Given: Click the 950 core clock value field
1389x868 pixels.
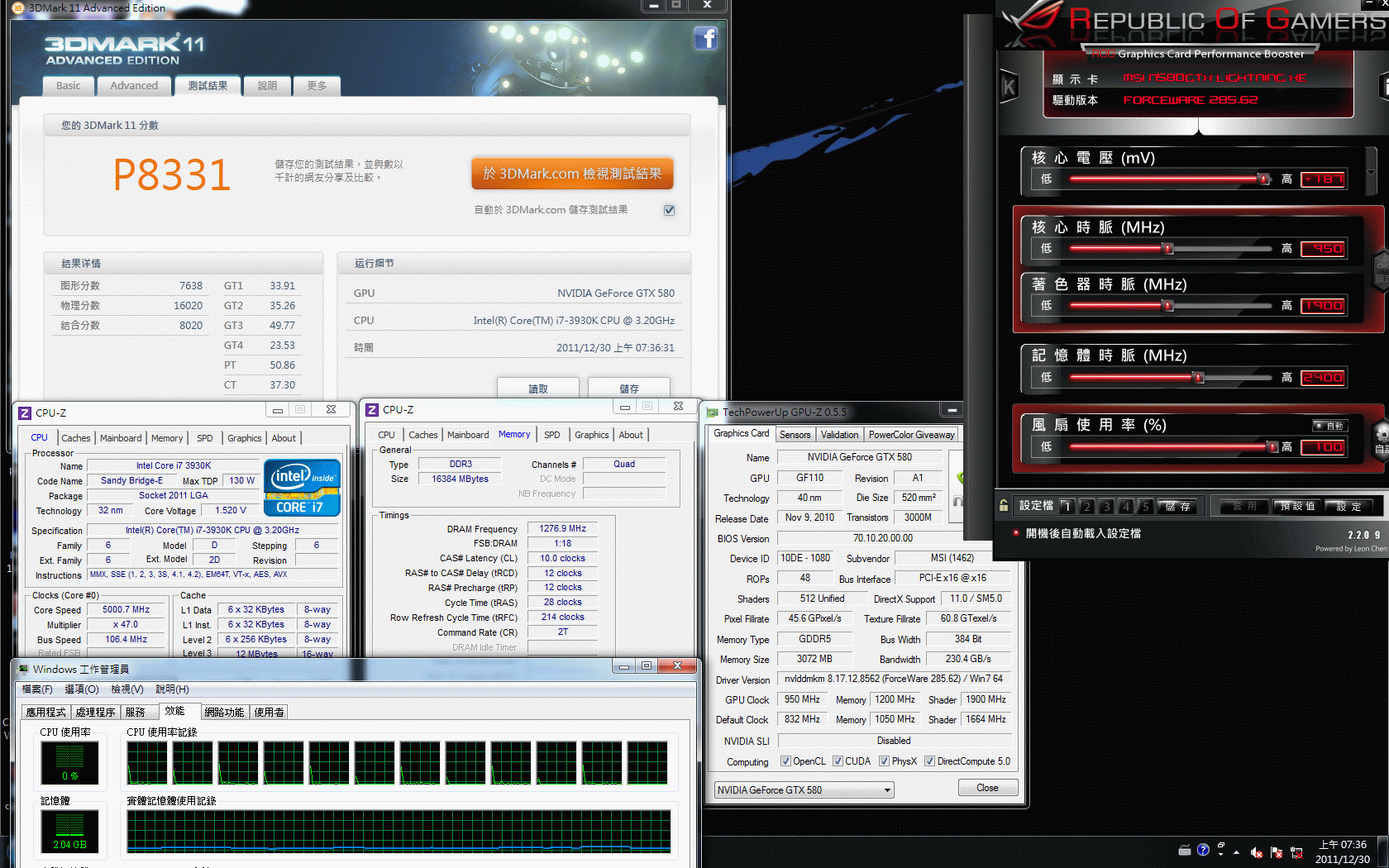Looking at the screenshot, I should (x=1323, y=248).
